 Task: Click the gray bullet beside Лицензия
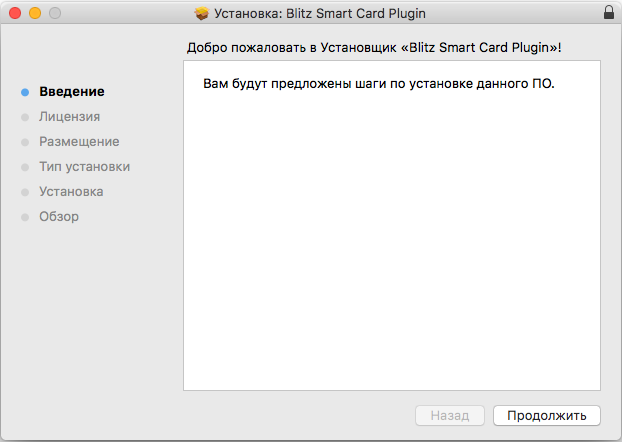point(25,117)
